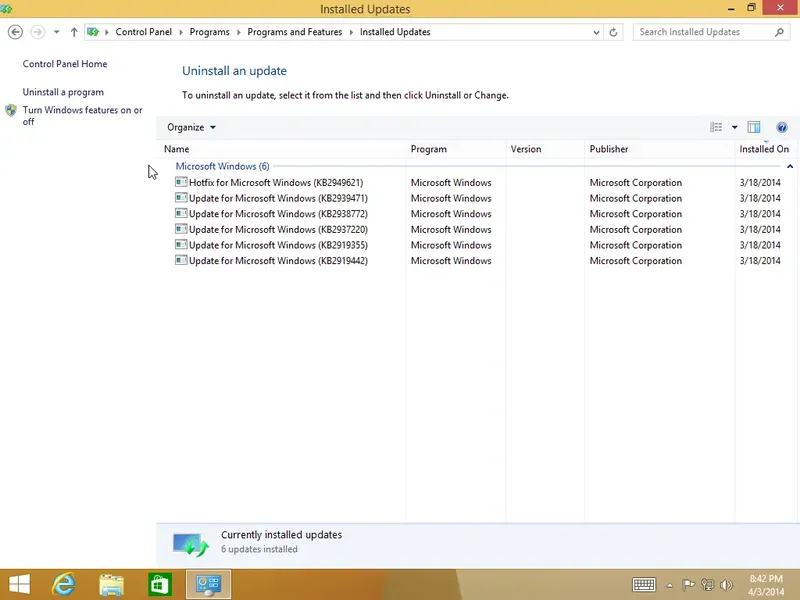Viewport: 800px width, 600px height.
Task: Open Programs from the address bar breadcrumb
Action: click(209, 31)
